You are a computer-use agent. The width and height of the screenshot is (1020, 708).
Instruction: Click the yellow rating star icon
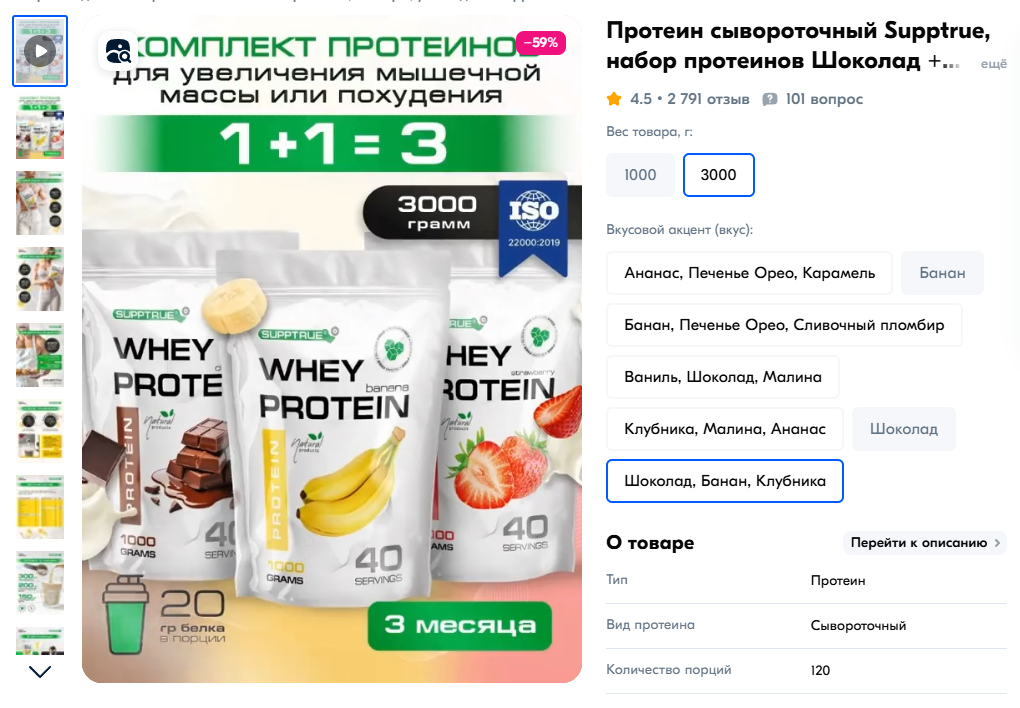[614, 99]
